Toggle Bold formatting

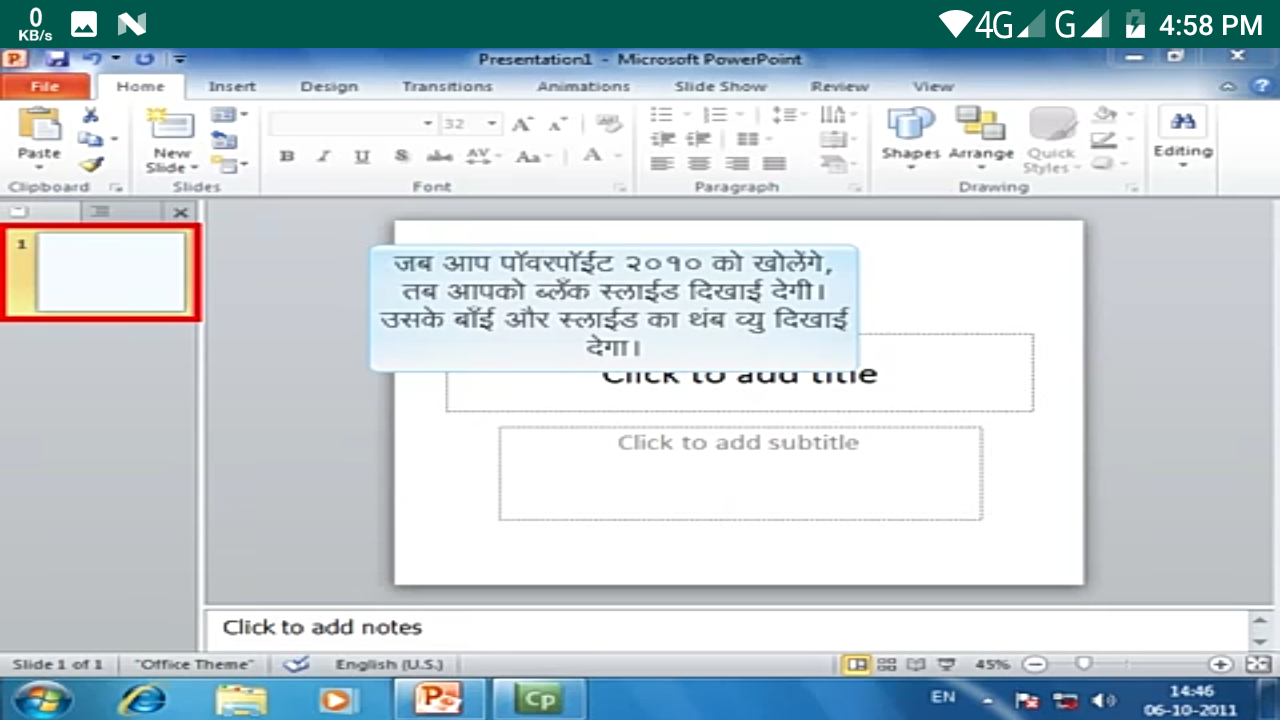(x=287, y=156)
